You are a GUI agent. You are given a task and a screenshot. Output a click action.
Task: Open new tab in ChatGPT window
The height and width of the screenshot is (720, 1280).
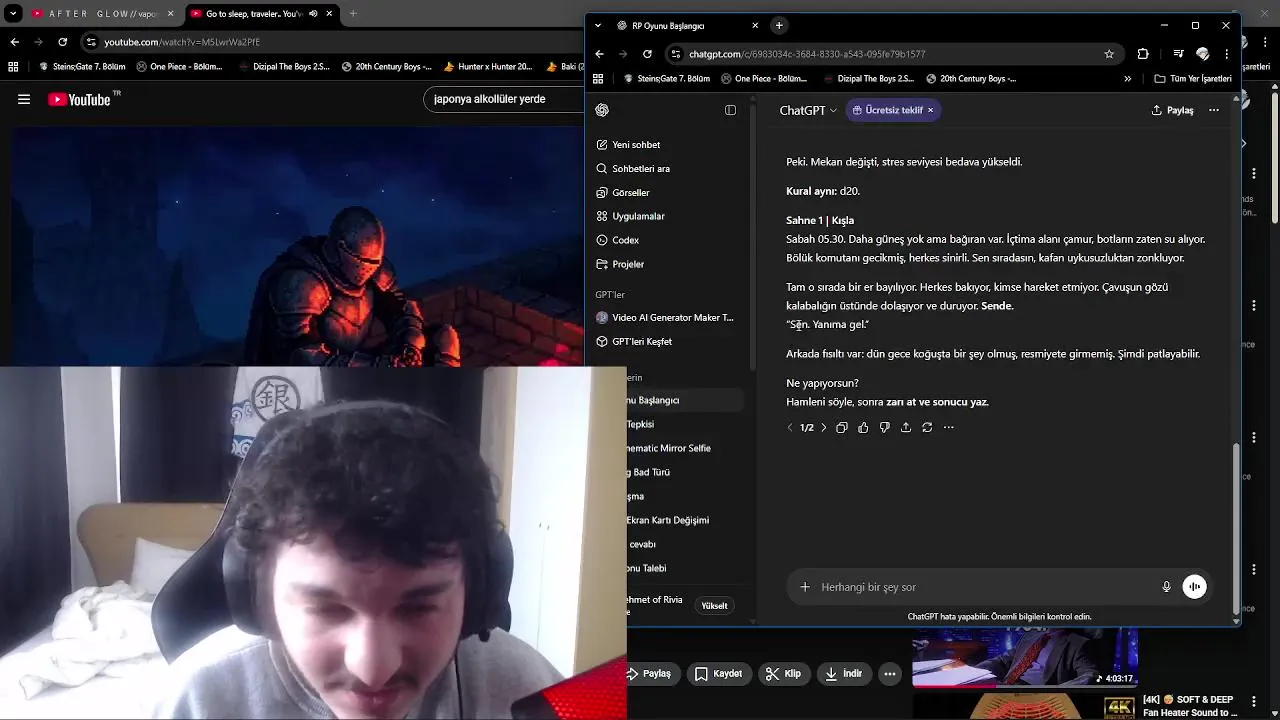coord(779,25)
